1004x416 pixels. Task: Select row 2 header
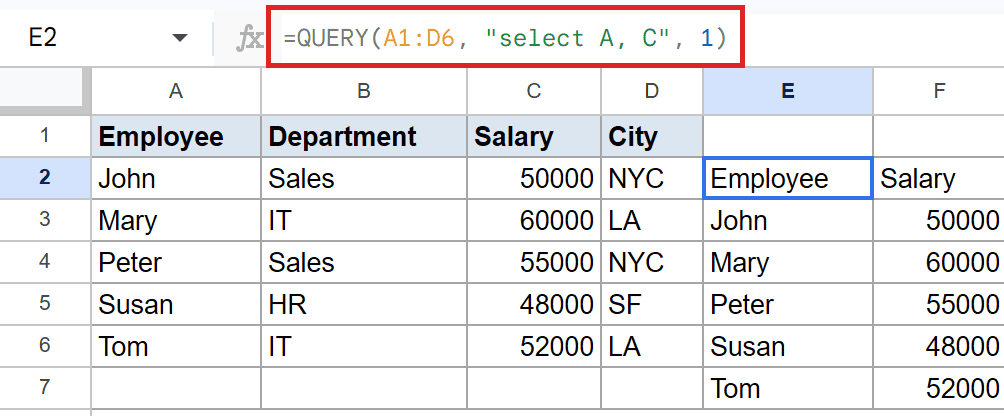point(45,177)
